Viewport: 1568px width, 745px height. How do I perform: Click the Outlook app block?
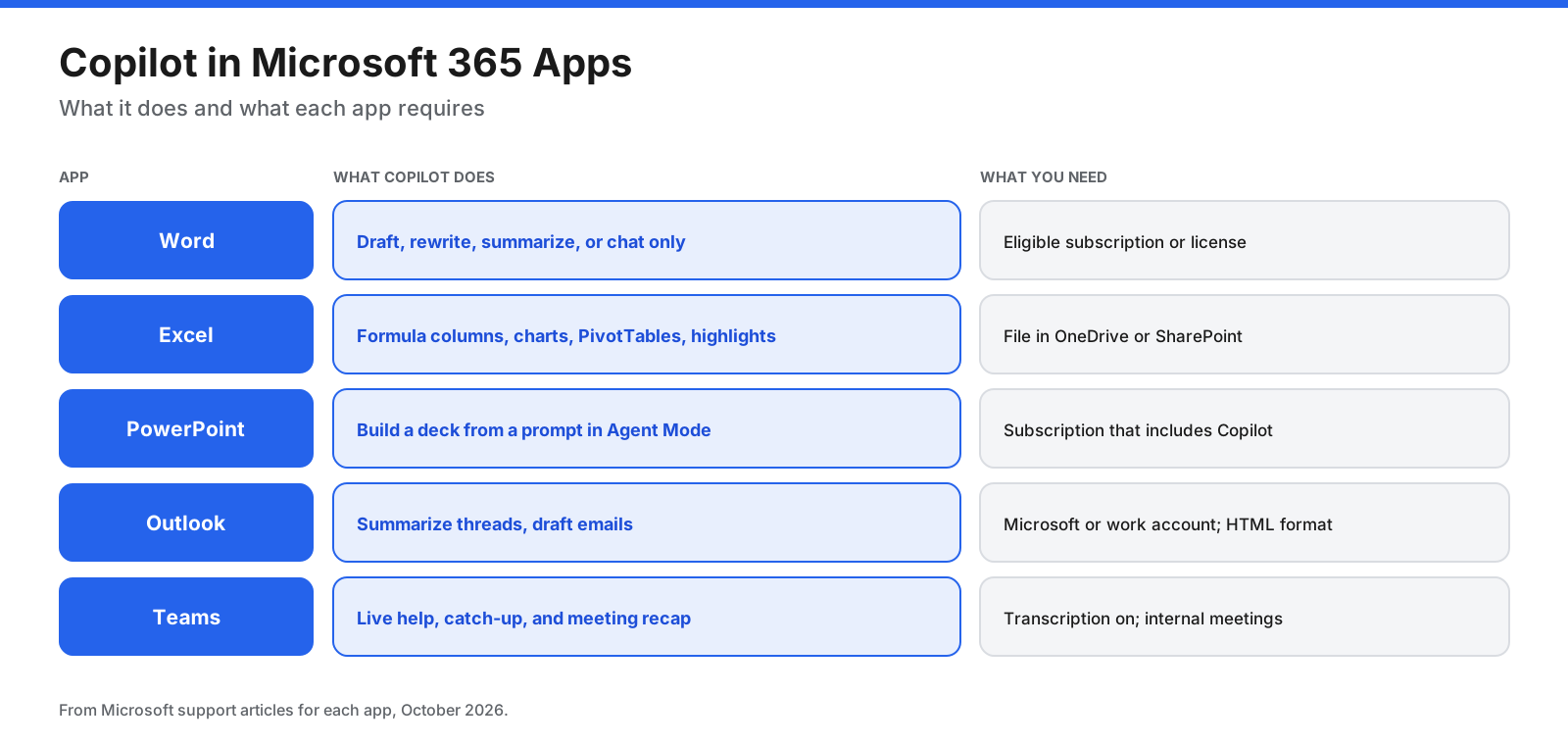[x=186, y=522]
